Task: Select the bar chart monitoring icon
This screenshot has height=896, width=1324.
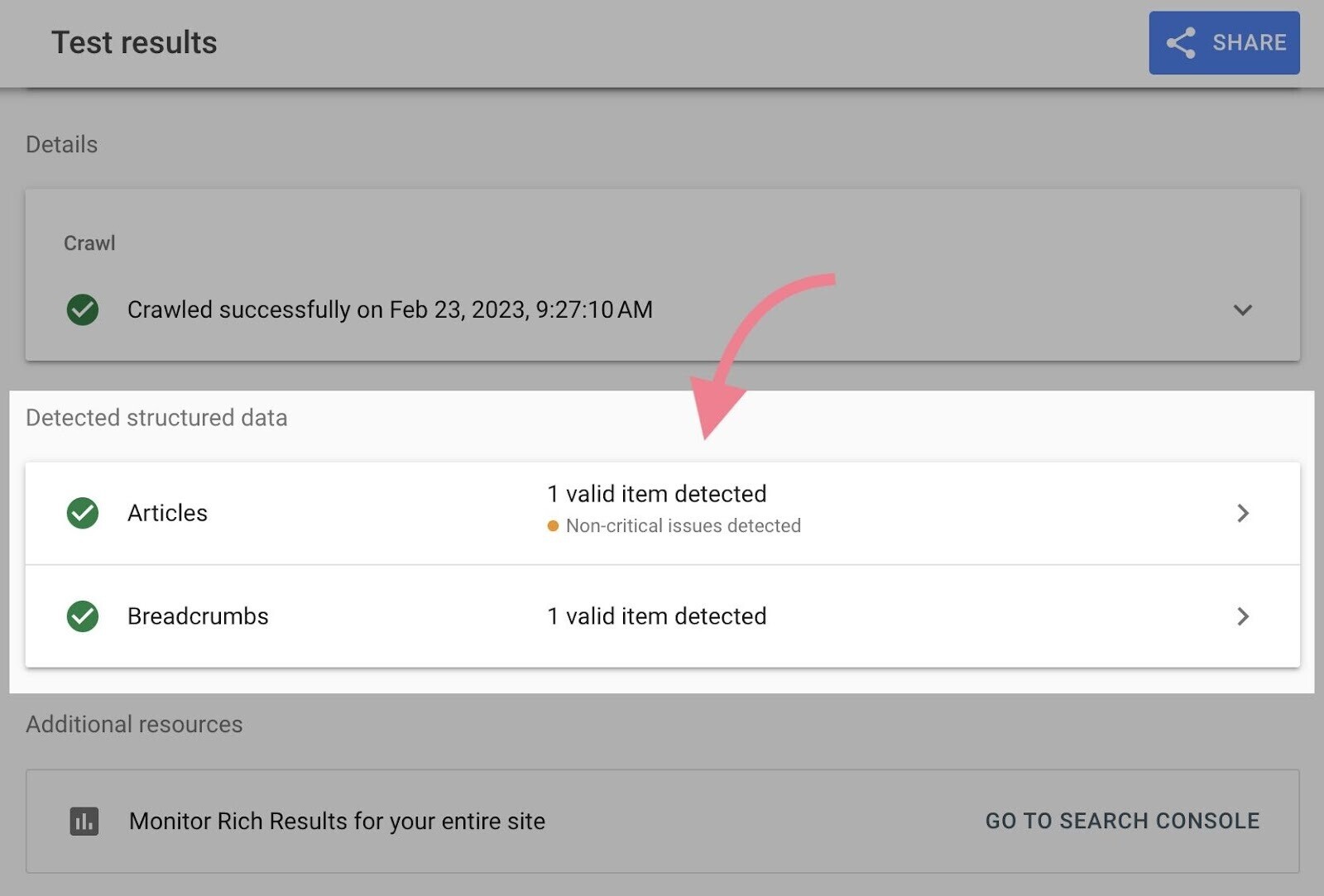Action: (x=84, y=821)
